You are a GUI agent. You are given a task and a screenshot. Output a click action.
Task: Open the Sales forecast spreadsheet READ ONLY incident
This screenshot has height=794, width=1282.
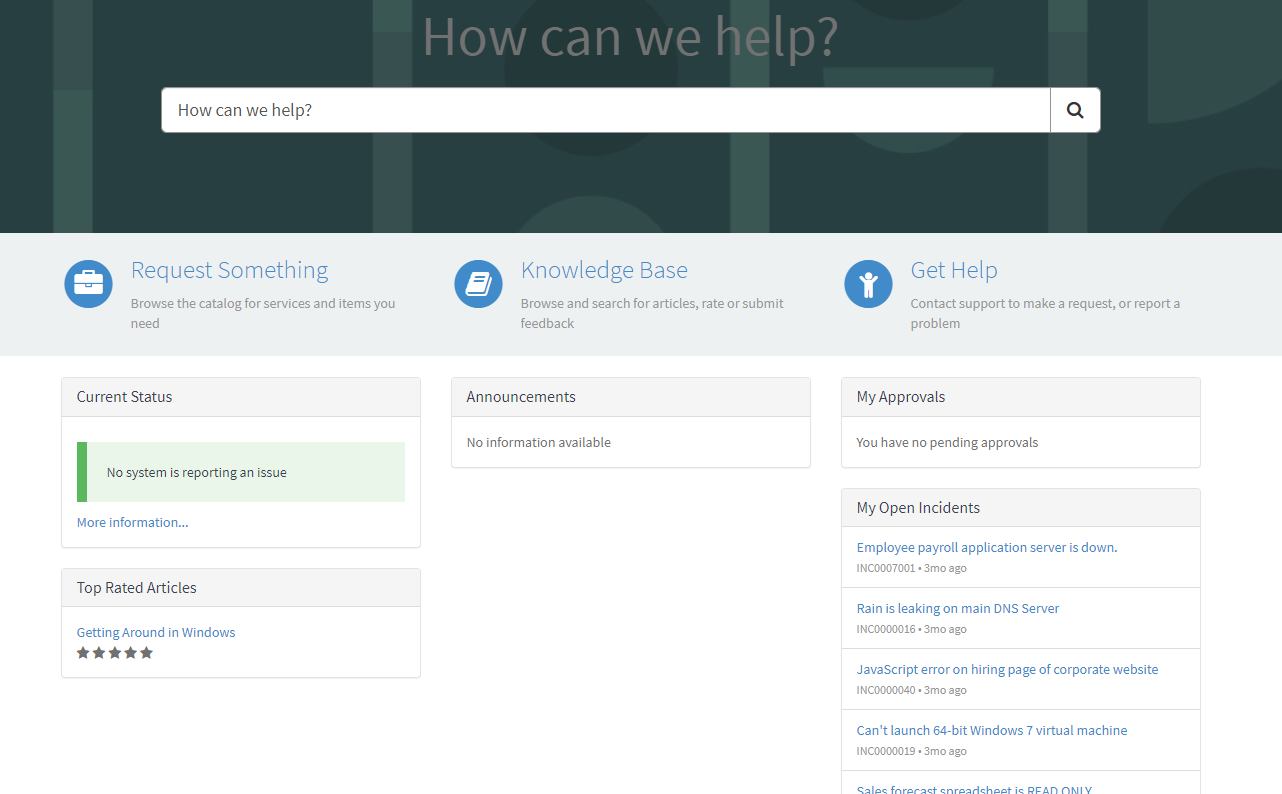[974, 789]
